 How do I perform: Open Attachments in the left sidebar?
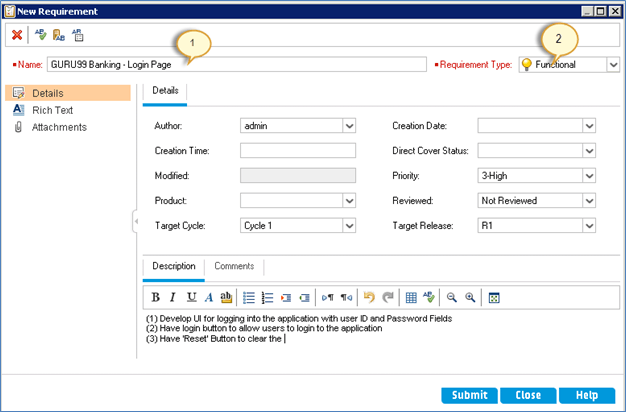coord(59,127)
